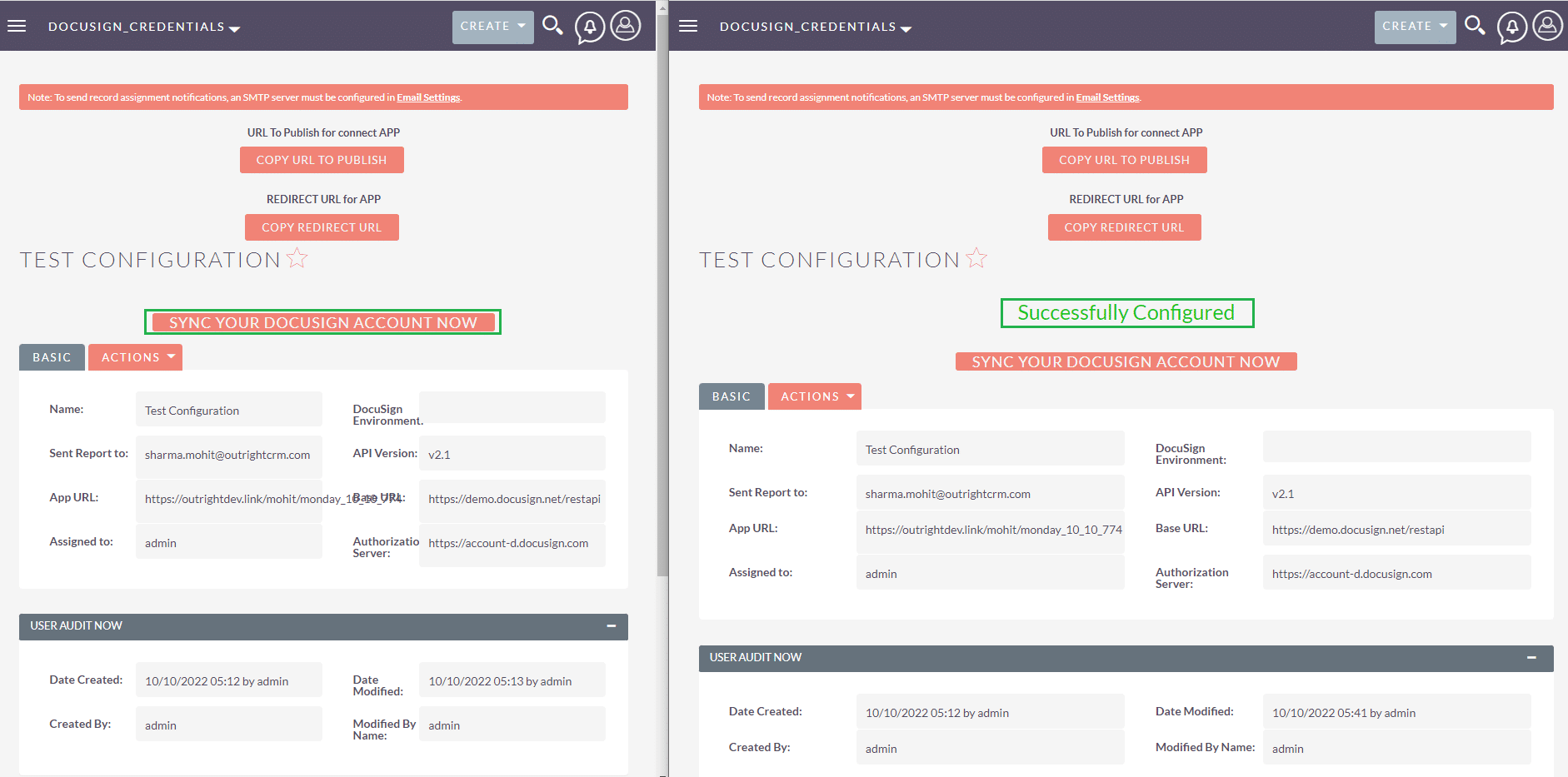Expand DOCUSIGN_CREDENTIALS module menu in left window
Image resolution: width=1568 pixels, height=777 pixels.
(x=144, y=27)
